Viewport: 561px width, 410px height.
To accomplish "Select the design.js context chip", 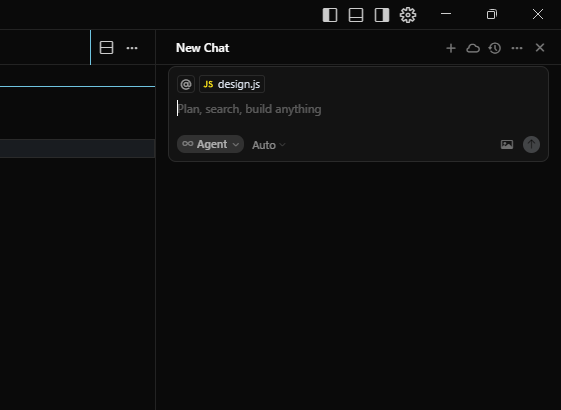I will (x=232, y=84).
